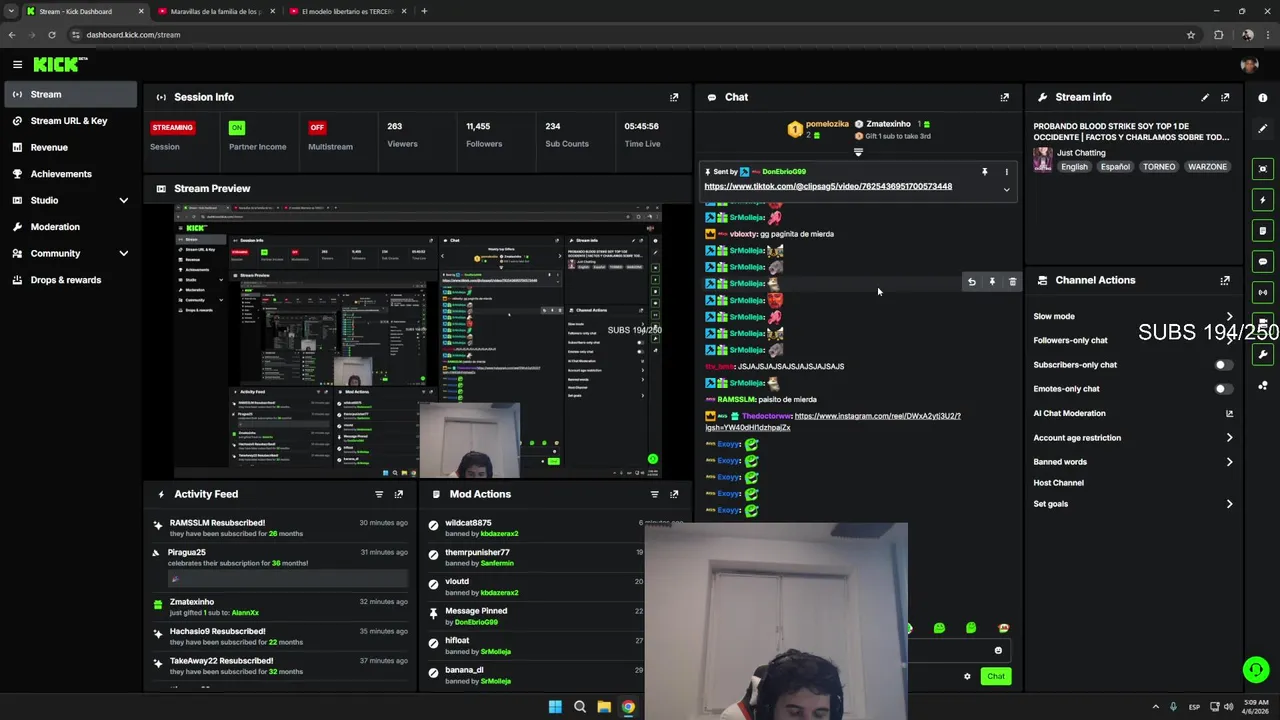
Task: Open Thedoctorwx's Instagram reel link
Action: point(833,422)
